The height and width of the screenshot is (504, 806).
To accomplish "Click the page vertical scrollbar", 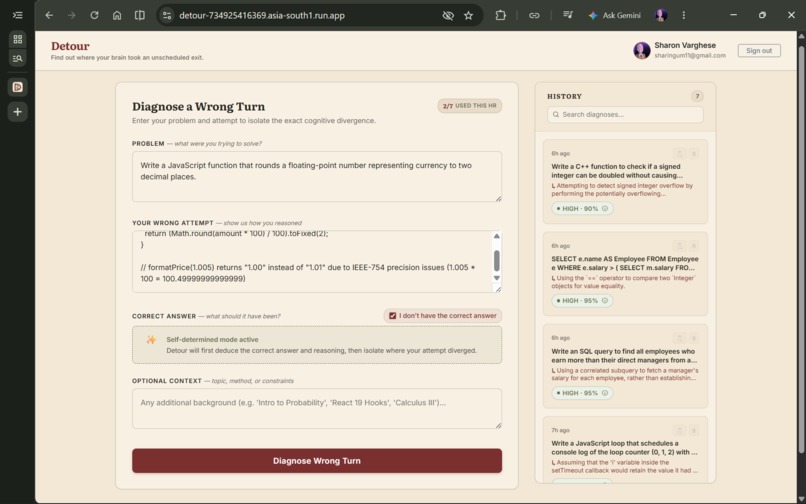I will tap(801, 249).
